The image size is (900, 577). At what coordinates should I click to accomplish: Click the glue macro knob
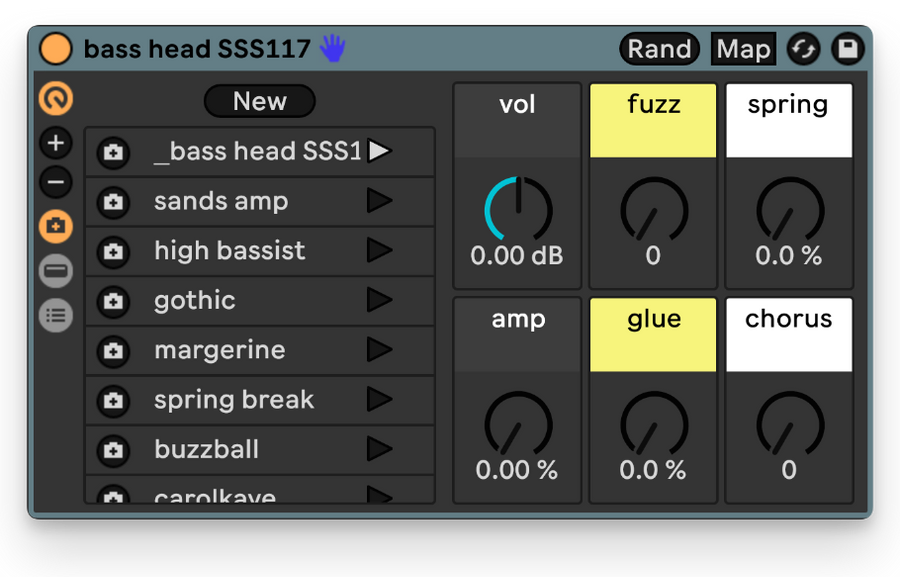click(x=654, y=424)
